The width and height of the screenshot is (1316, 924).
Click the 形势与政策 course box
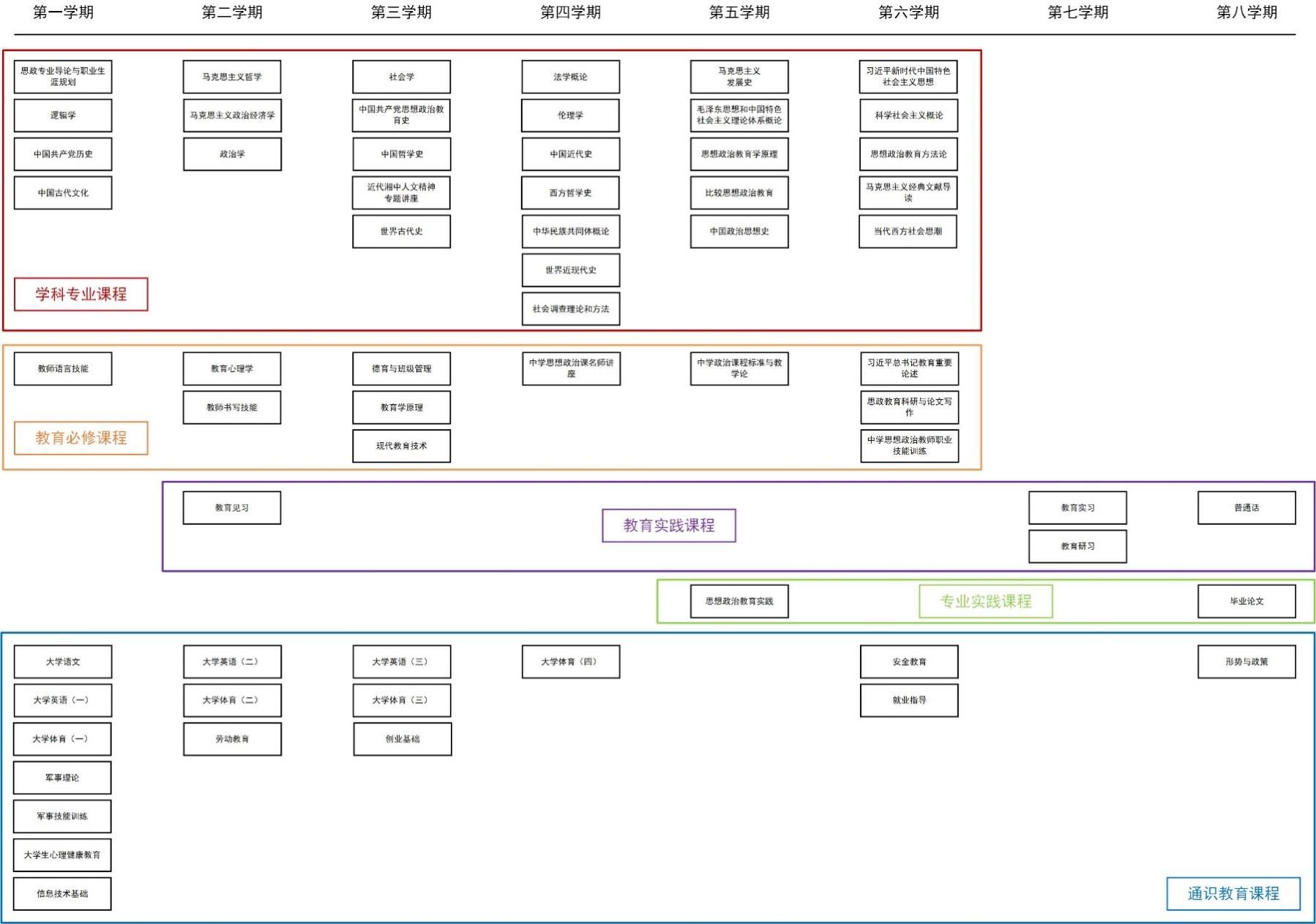coord(1246,662)
